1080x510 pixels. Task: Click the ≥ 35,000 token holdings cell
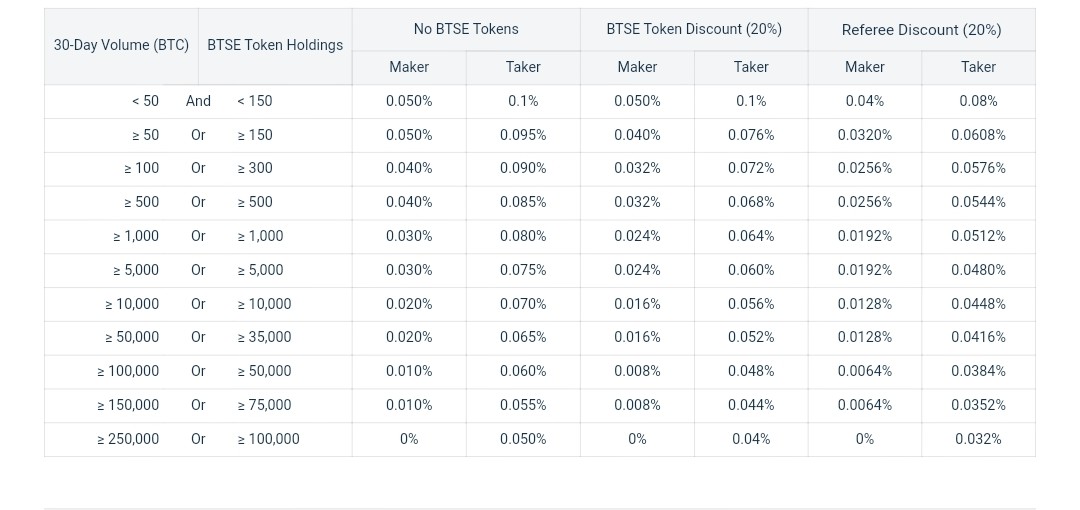point(264,337)
